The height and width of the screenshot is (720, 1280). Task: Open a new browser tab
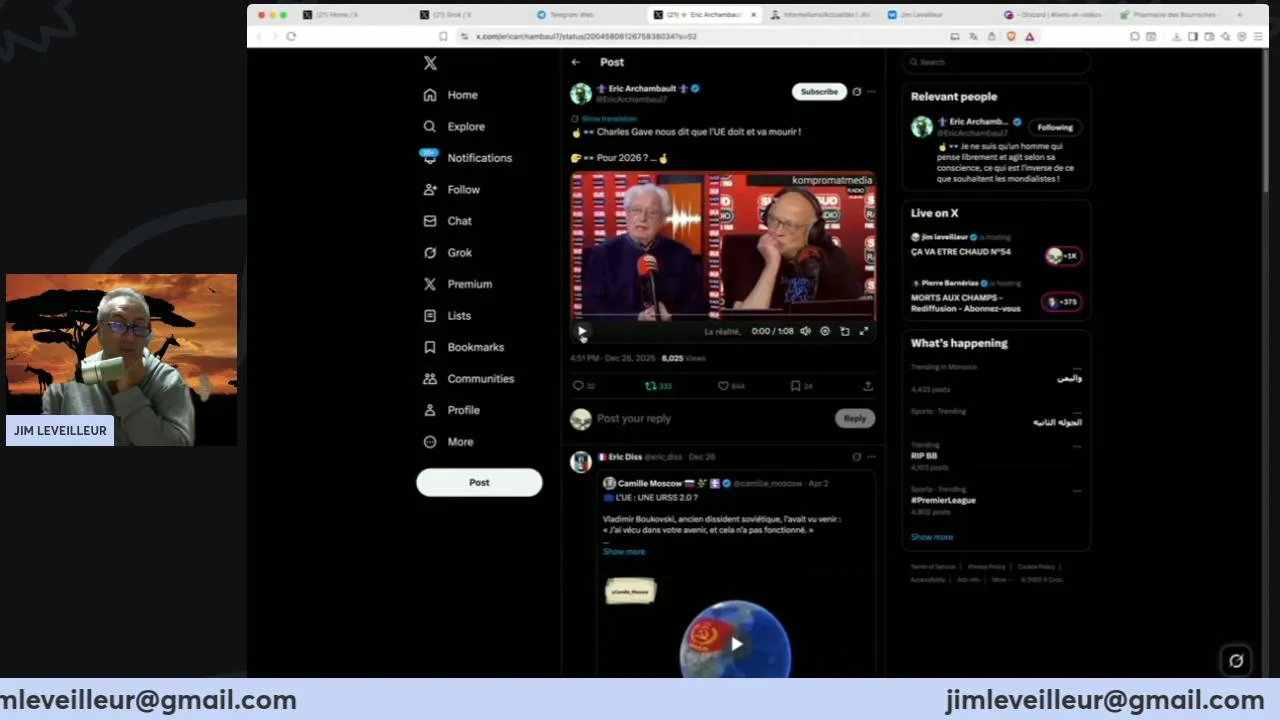coord(1238,15)
